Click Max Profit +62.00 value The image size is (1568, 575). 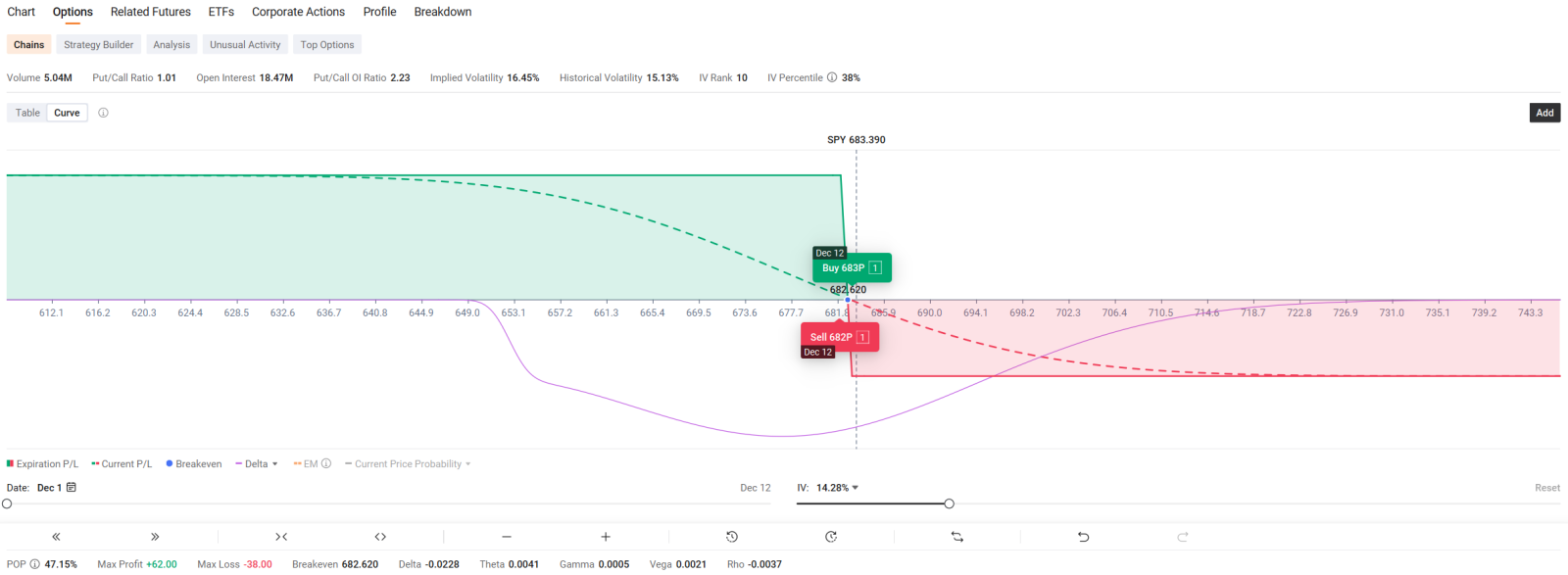[162, 564]
